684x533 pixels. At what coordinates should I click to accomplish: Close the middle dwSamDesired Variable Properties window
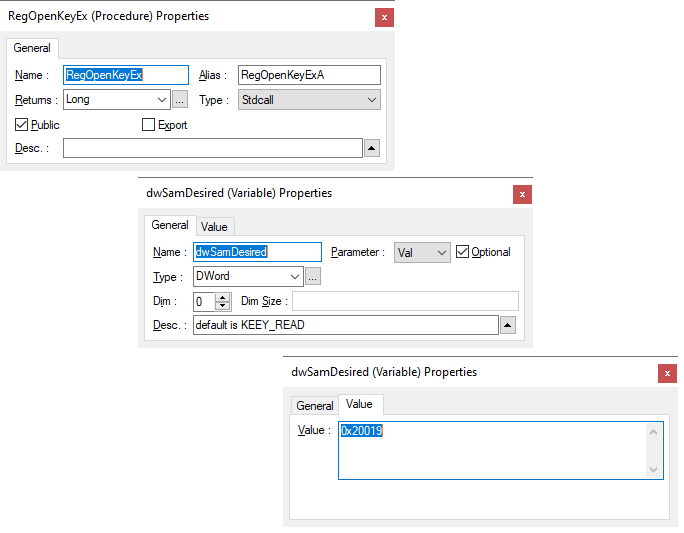pos(522,195)
